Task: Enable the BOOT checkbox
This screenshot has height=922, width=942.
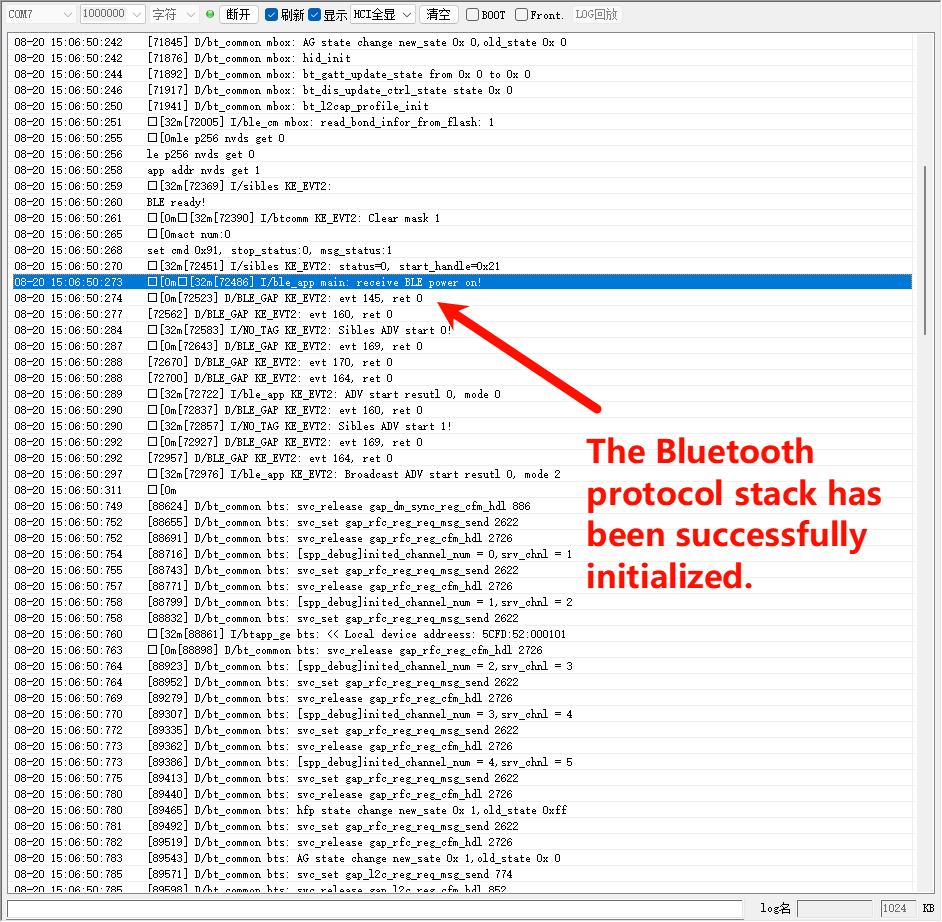Action: click(x=473, y=15)
